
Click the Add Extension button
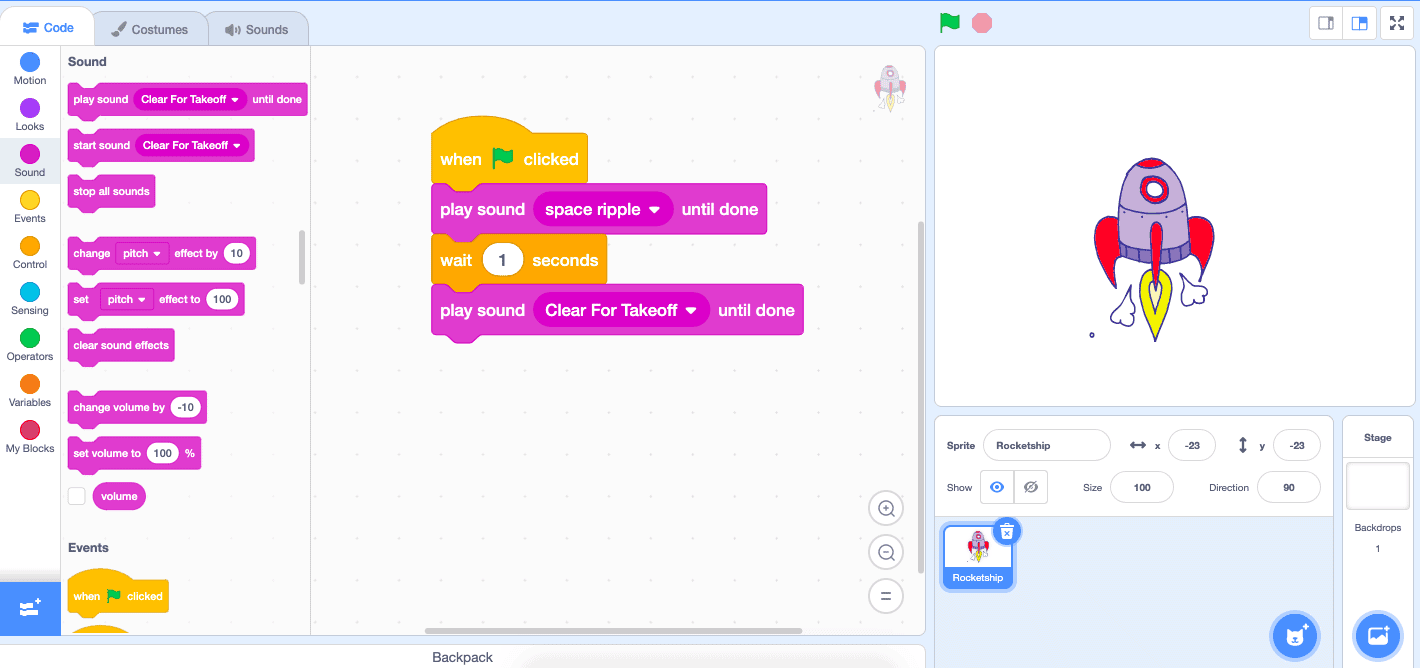click(x=30, y=609)
